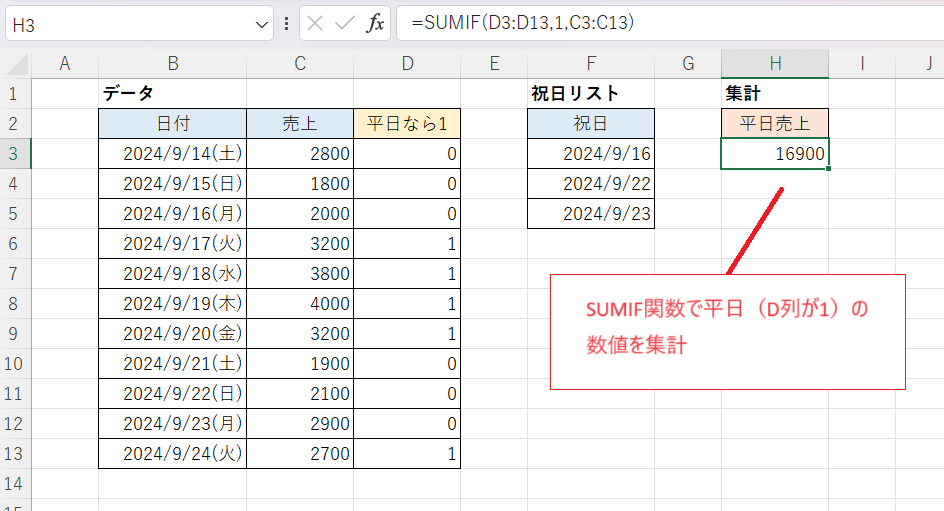This screenshot has height=511, width=944.
Task: Click the sales value 1800
Action: coord(300,184)
